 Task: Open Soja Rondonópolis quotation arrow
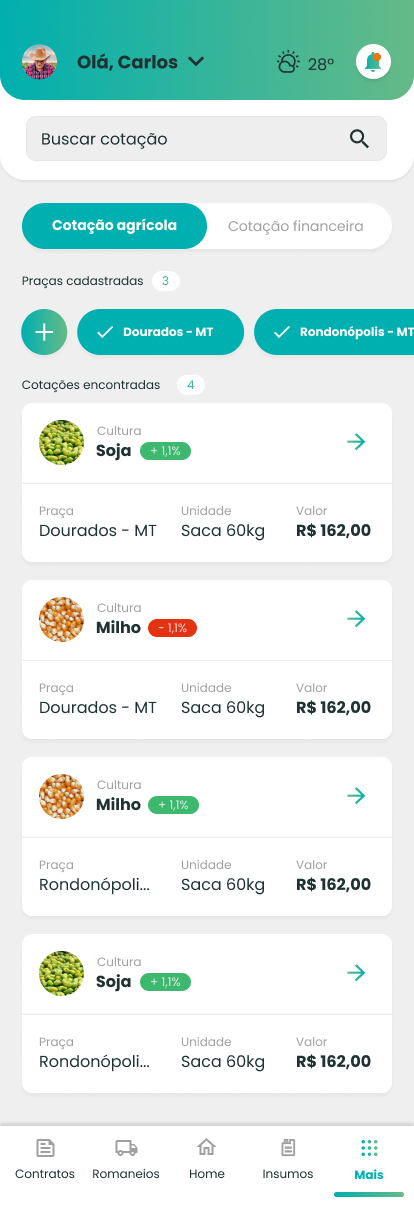356,973
